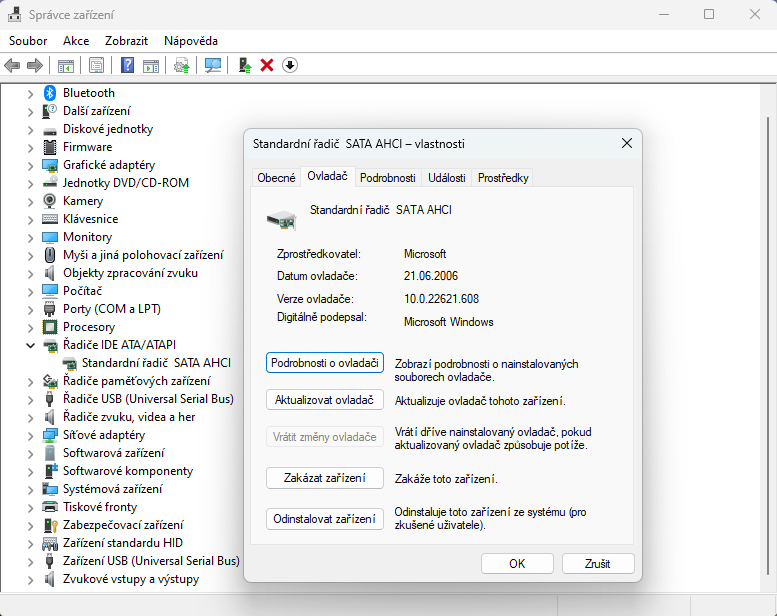This screenshot has height=616, width=777.
Task: Show or hide the console tree icon
Action: coord(66,65)
